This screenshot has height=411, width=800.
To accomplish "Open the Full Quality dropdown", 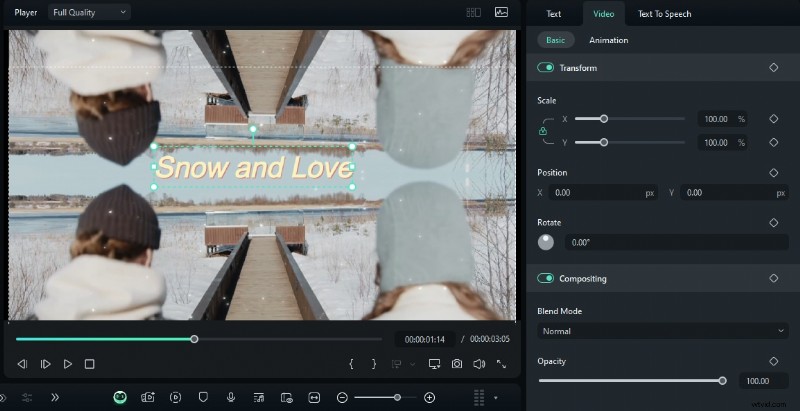I will pyautogui.click(x=89, y=13).
